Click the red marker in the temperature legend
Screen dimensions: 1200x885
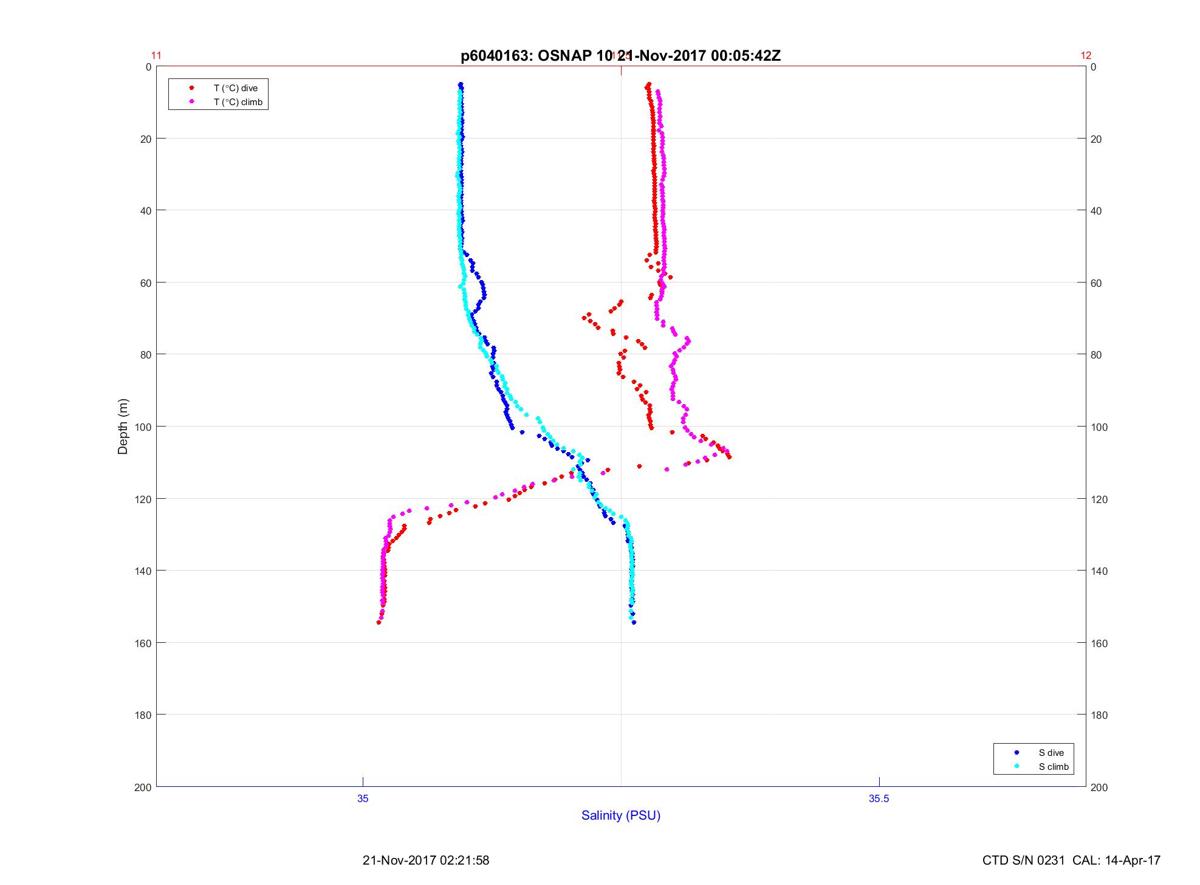click(191, 88)
